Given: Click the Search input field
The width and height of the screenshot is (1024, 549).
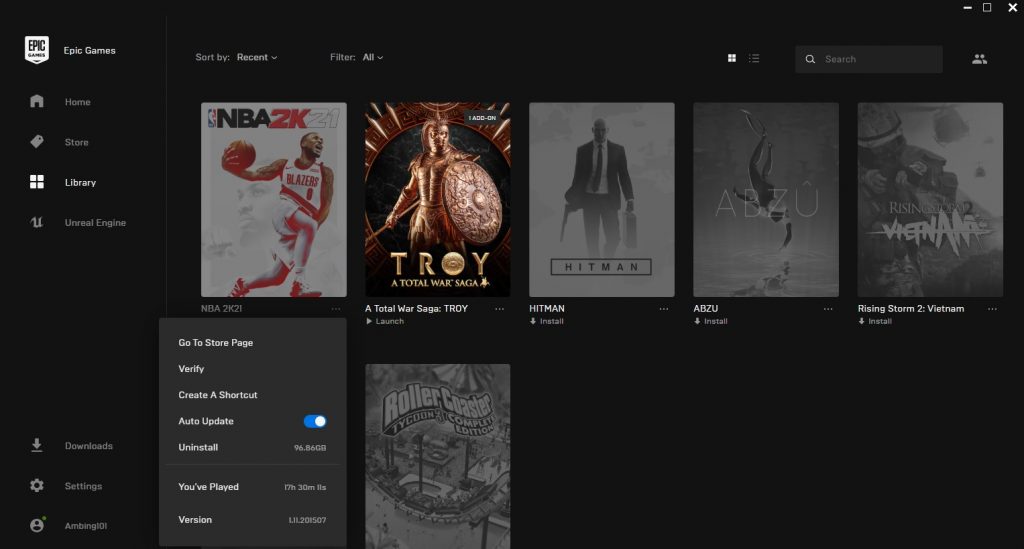Looking at the screenshot, I should click(x=869, y=59).
